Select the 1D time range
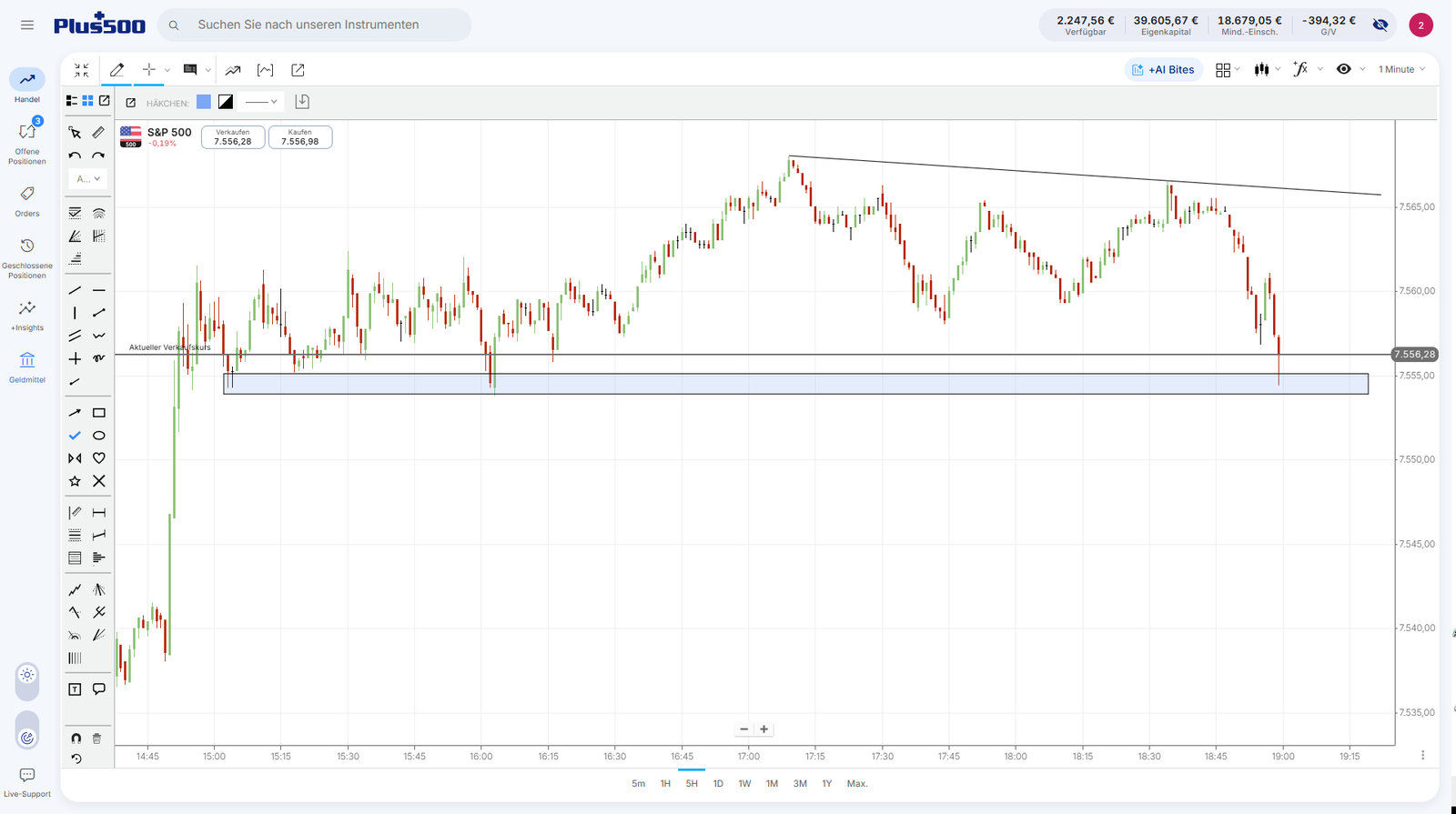Screen dimensions: 1456x814 click(718, 783)
